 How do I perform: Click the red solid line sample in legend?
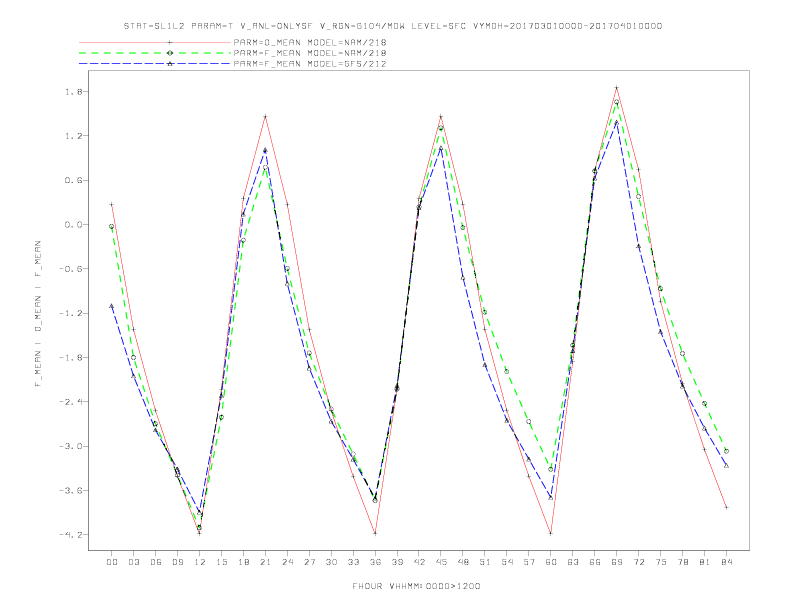pos(155,42)
